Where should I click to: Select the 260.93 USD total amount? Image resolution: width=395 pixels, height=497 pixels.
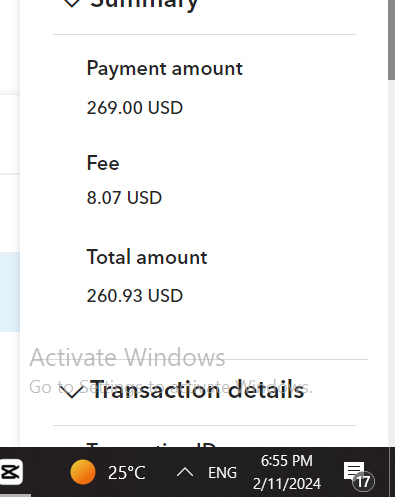coord(135,296)
